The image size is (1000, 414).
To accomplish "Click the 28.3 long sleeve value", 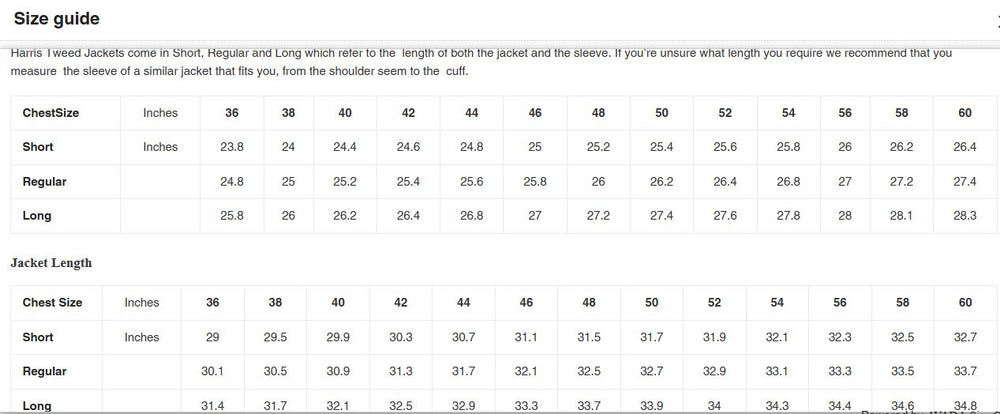I will (965, 216).
